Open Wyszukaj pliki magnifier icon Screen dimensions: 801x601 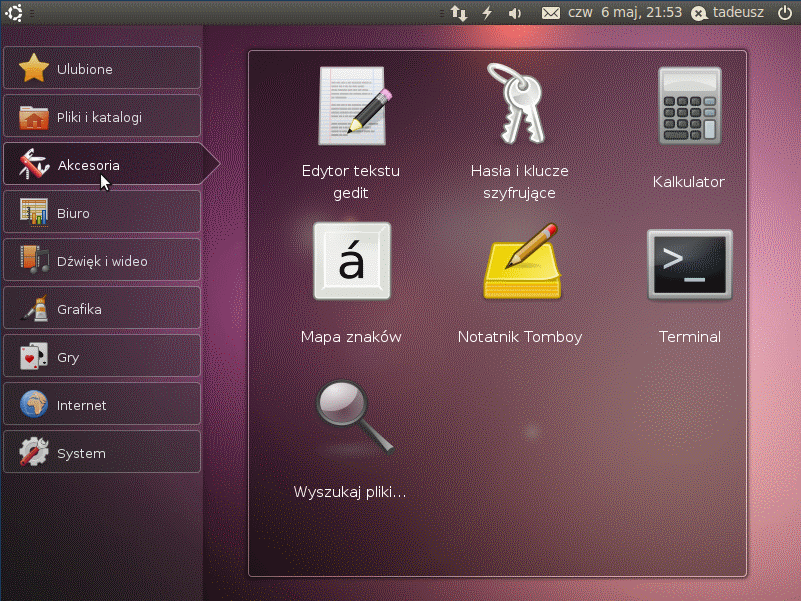tap(351, 417)
